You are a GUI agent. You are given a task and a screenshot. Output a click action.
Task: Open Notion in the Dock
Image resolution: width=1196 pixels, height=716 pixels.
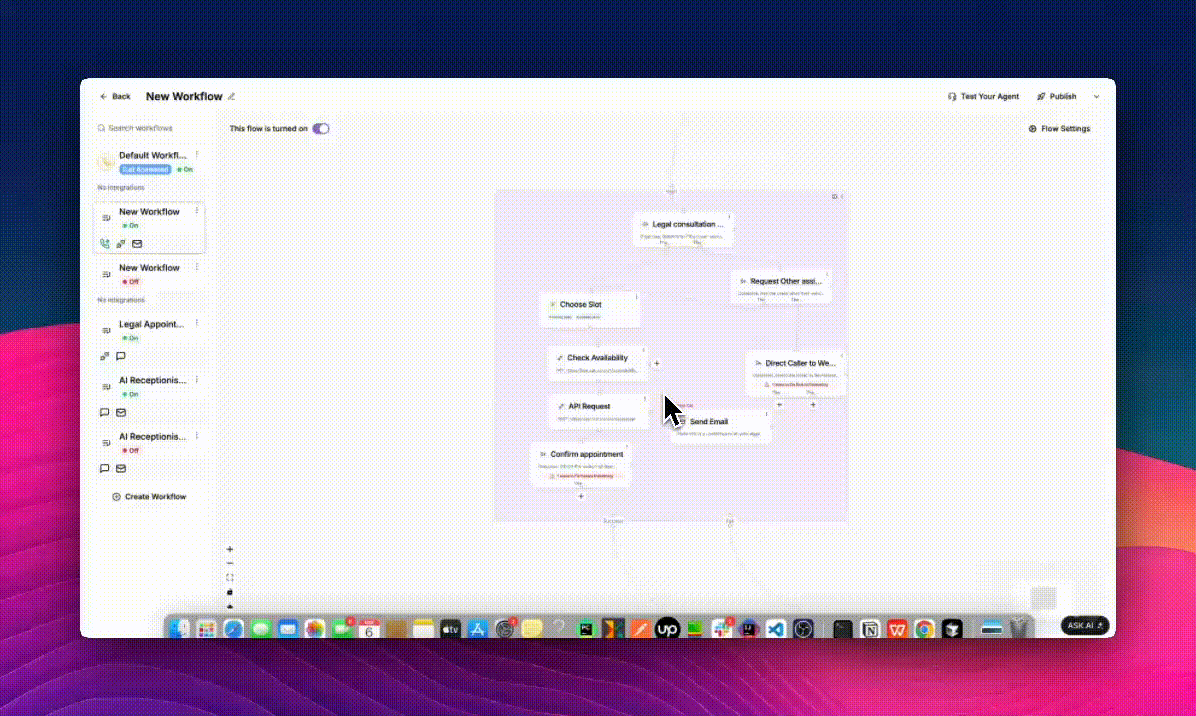coord(870,629)
